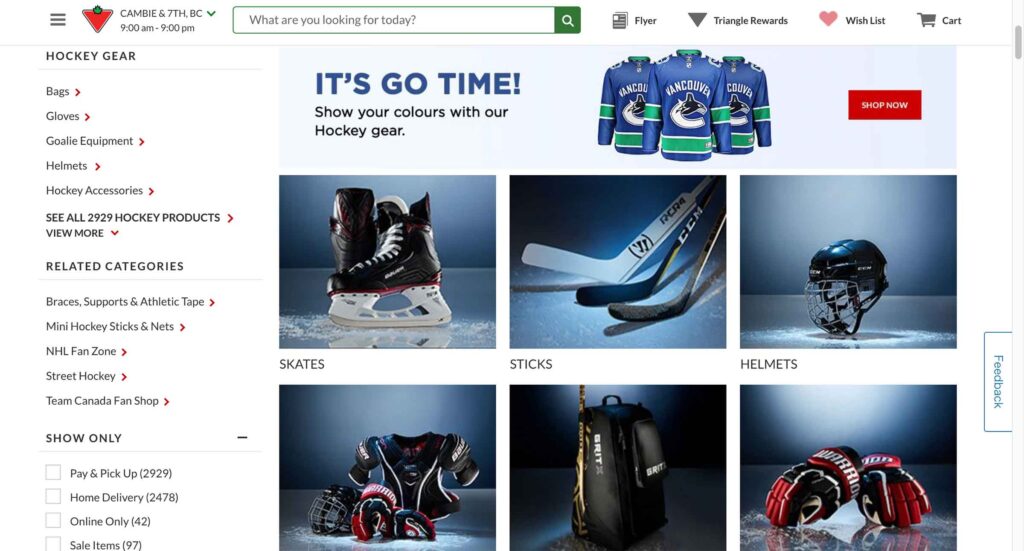Open the Wish List heart icon
1024x551 pixels.
point(828,20)
